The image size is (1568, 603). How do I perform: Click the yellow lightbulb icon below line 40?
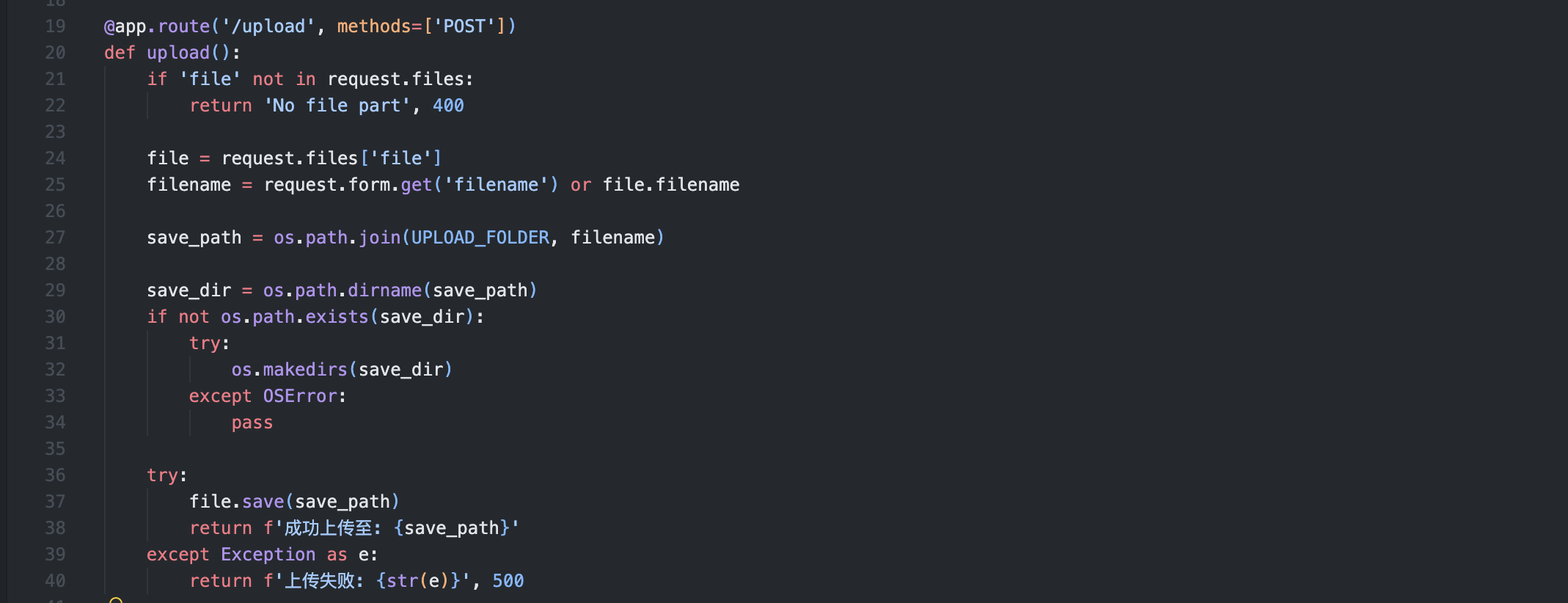pyautogui.click(x=116, y=600)
